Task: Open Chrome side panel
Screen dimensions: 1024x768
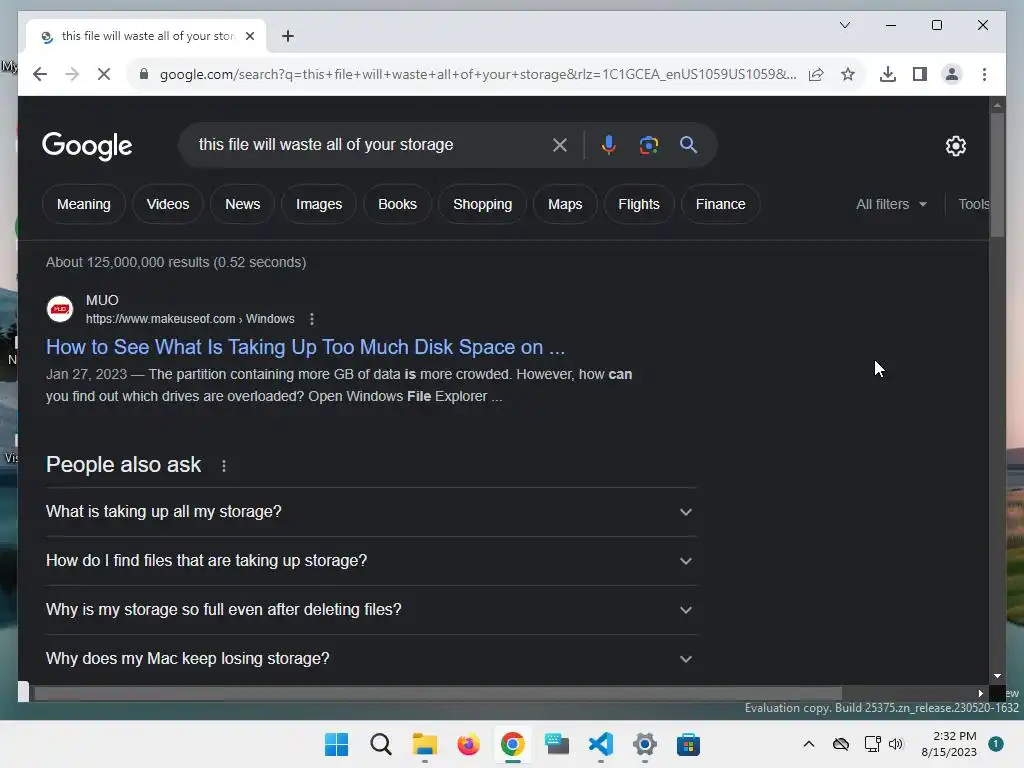Action: click(920, 74)
